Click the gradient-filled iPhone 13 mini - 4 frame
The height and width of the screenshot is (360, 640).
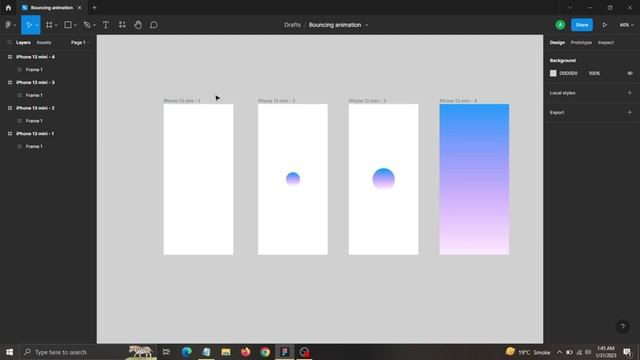(474, 179)
